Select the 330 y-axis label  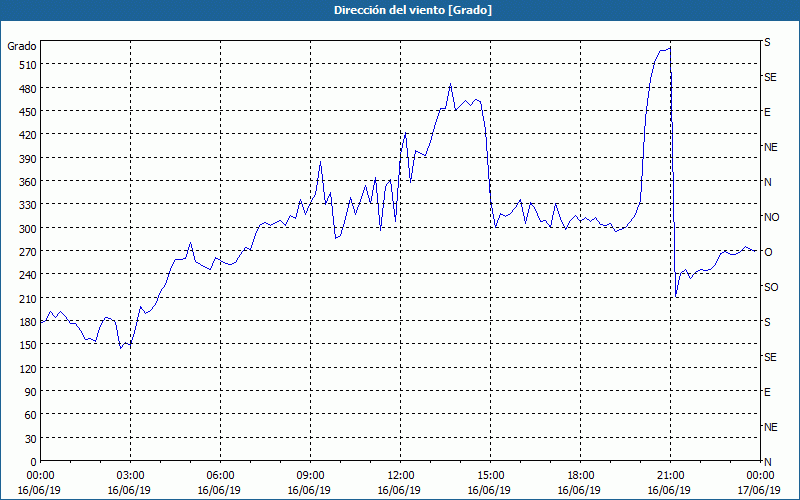(x=28, y=205)
